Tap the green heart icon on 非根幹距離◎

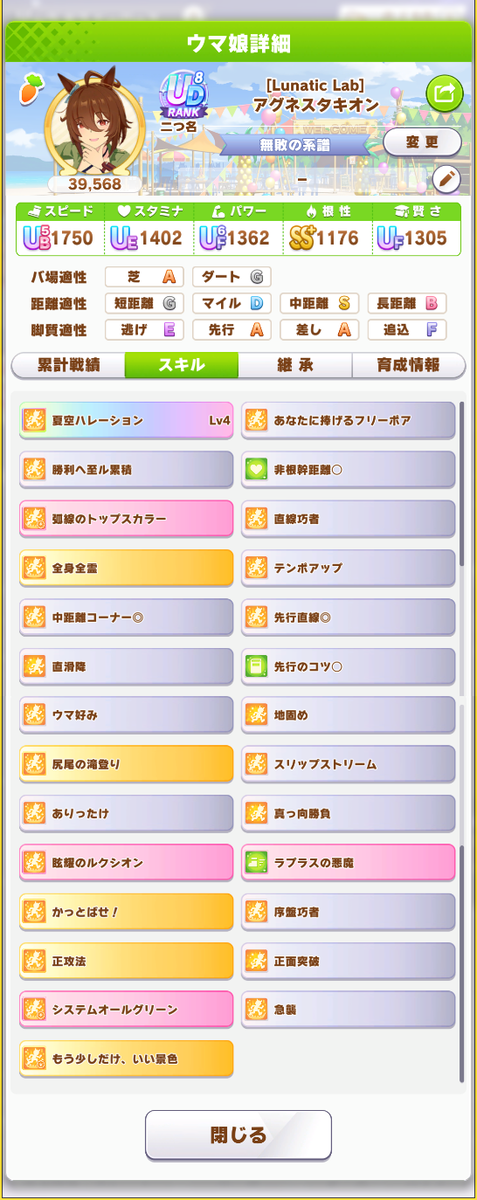click(x=256, y=469)
